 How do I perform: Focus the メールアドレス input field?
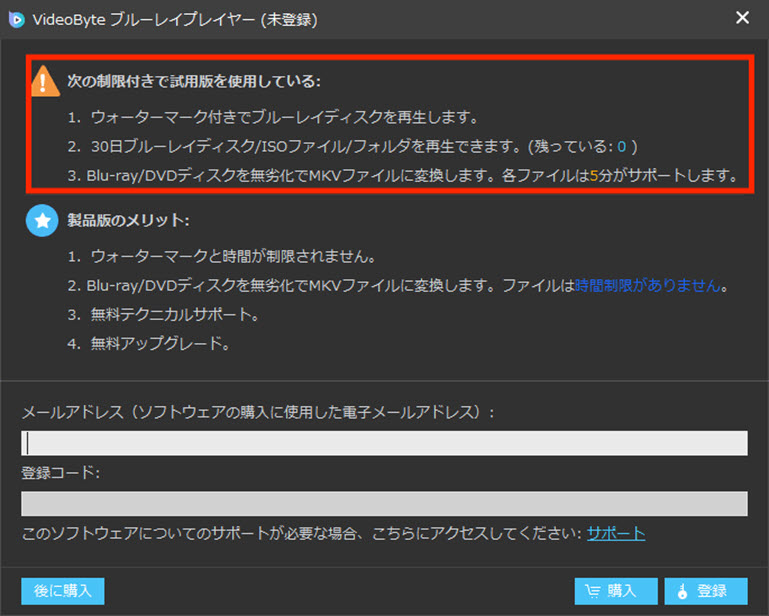384,443
